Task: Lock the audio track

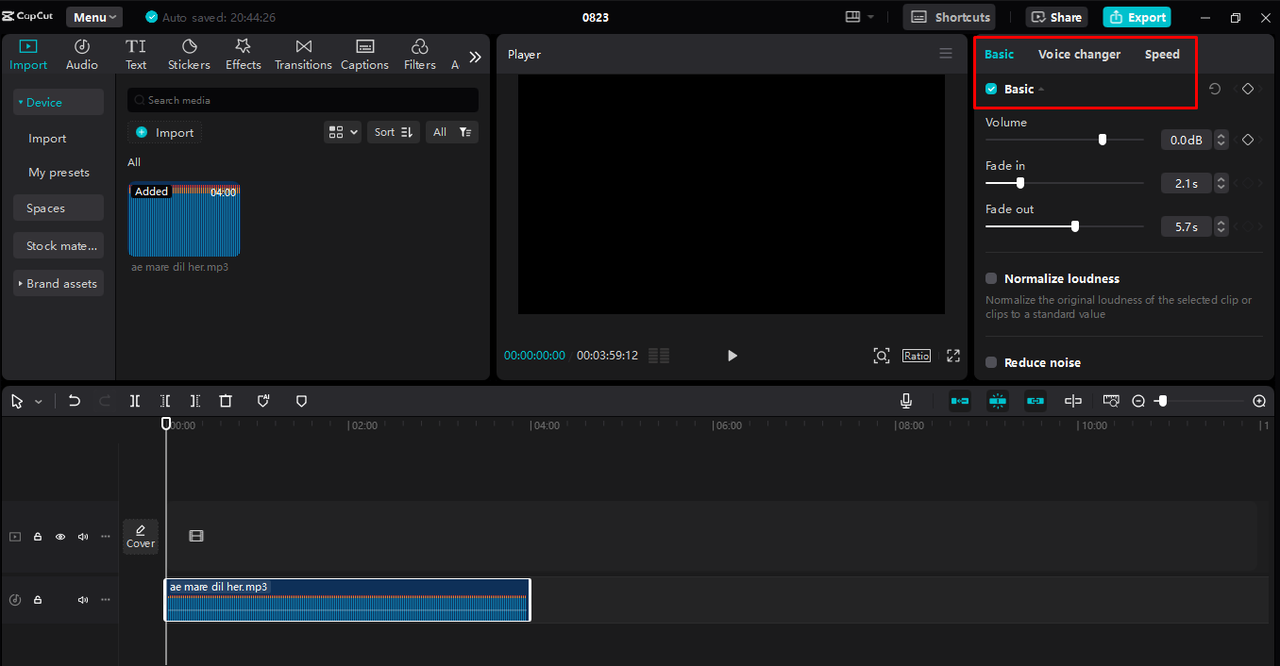Action: (x=37, y=600)
